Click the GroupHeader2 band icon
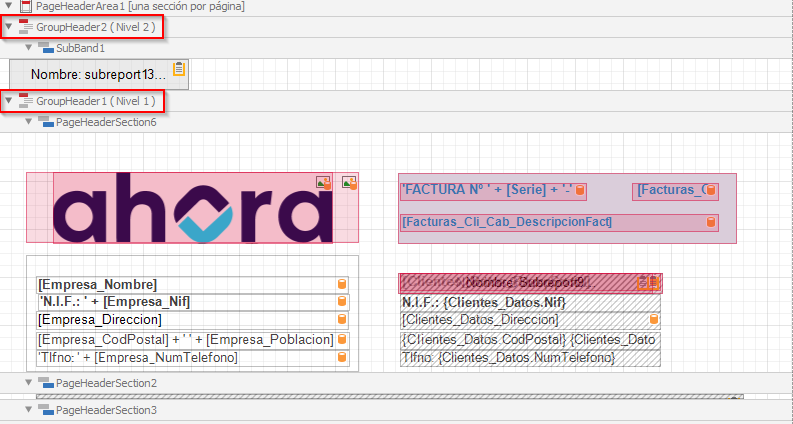This screenshot has height=424, width=793. (x=26, y=27)
